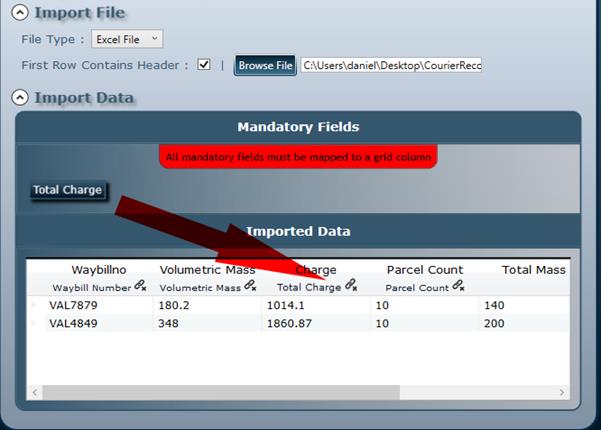Viewport: 601px width, 430px height.
Task: Select the Waybillno column header
Action: pyautogui.click(x=97, y=270)
